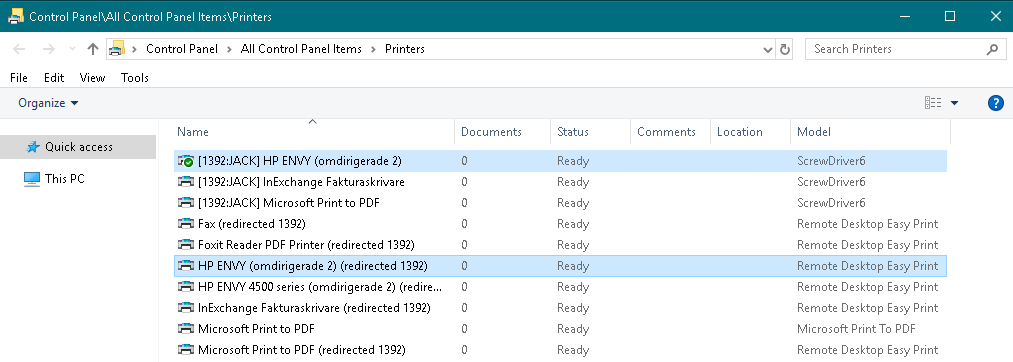Open the view options dropdown arrow

(954, 103)
